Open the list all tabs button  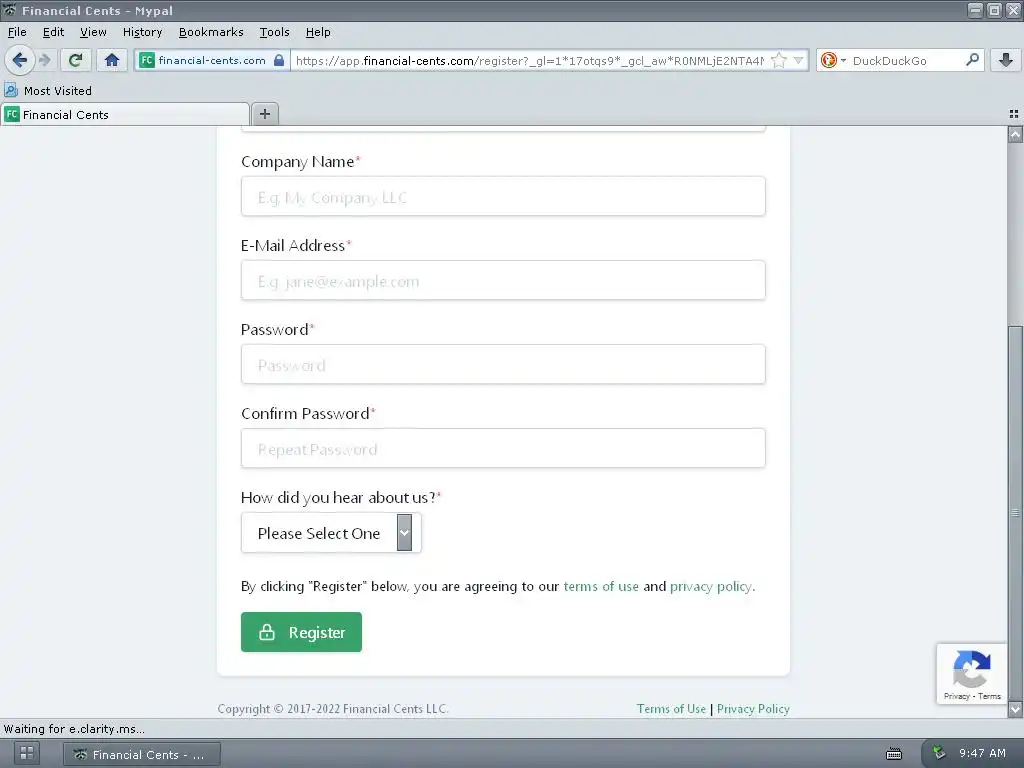tap(1013, 114)
